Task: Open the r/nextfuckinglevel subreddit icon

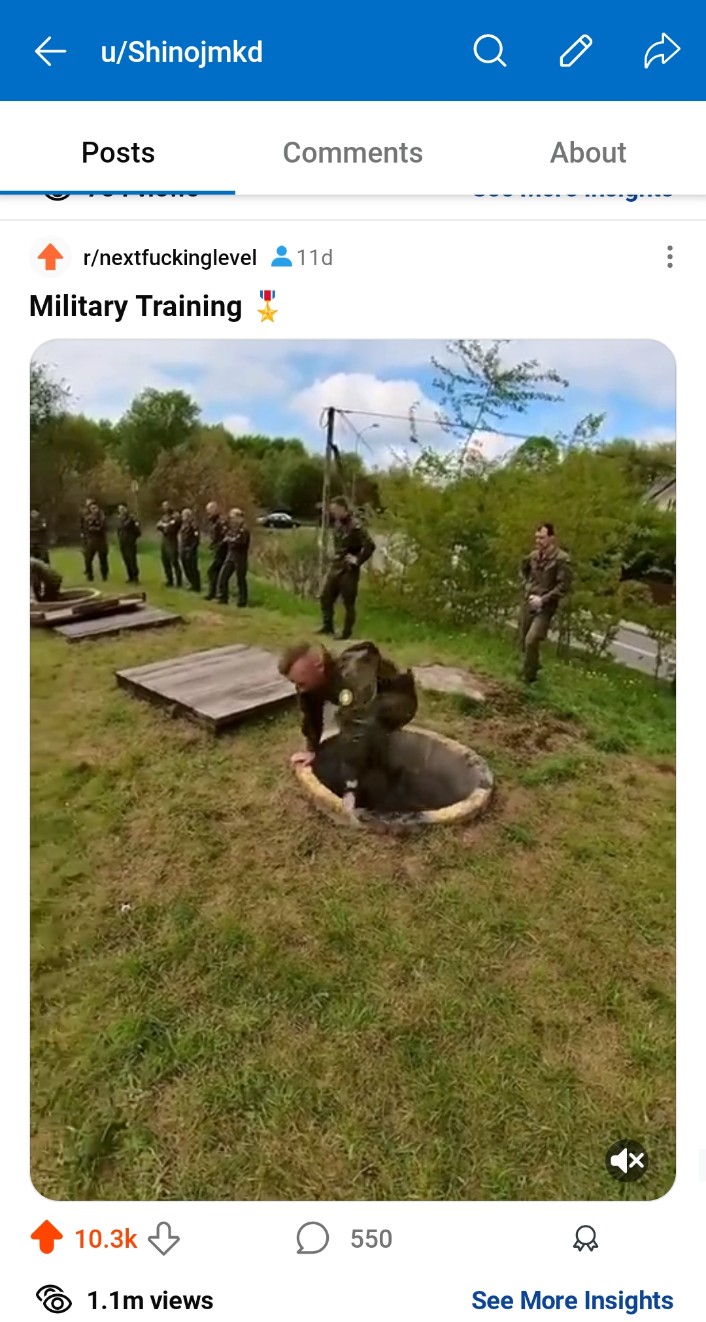Action: coord(50,257)
